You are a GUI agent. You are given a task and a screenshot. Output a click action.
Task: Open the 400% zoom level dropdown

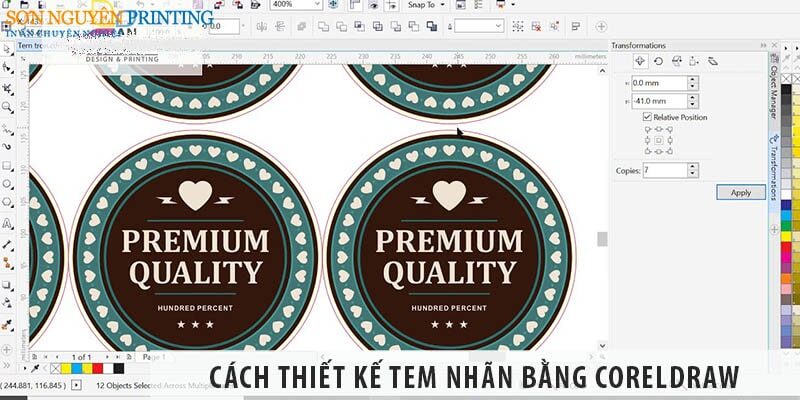pyautogui.click(x=319, y=5)
